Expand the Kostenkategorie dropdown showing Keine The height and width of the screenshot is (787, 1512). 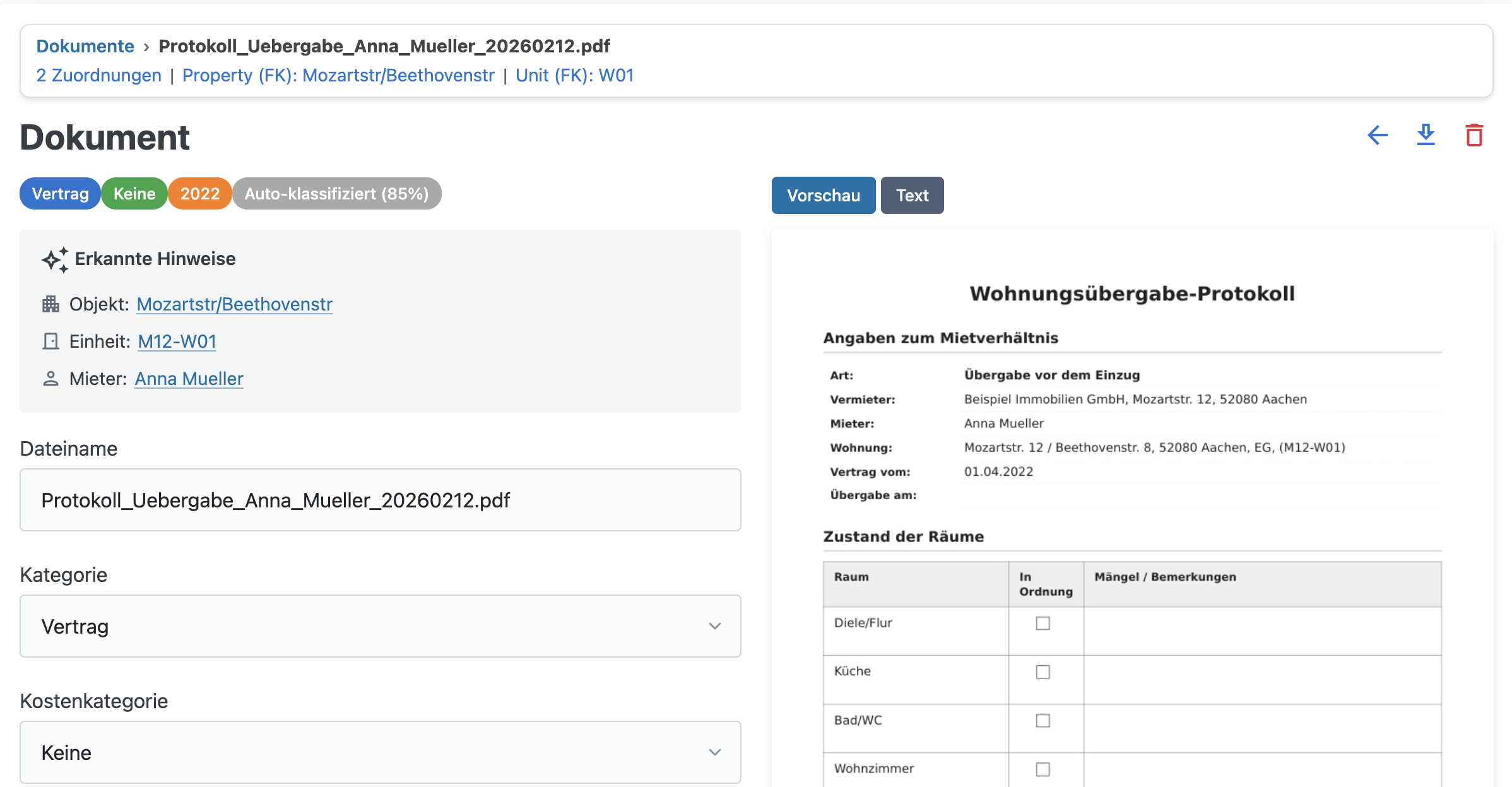click(x=380, y=752)
